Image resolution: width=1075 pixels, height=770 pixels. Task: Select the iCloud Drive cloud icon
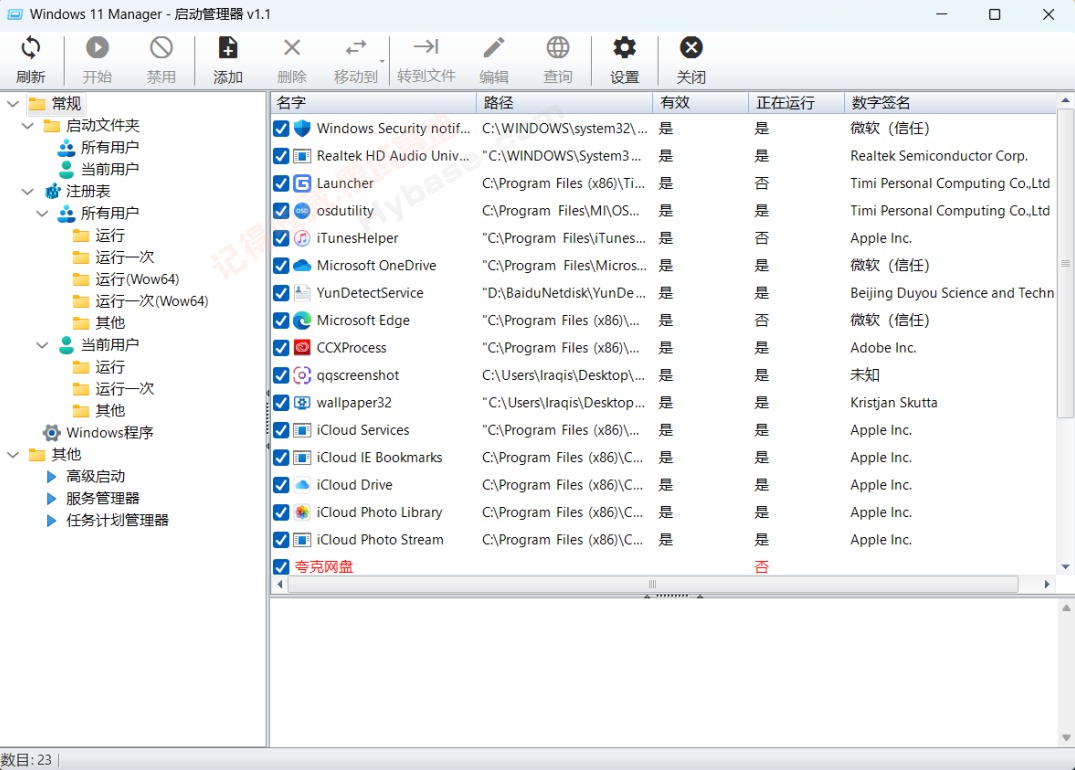point(302,485)
